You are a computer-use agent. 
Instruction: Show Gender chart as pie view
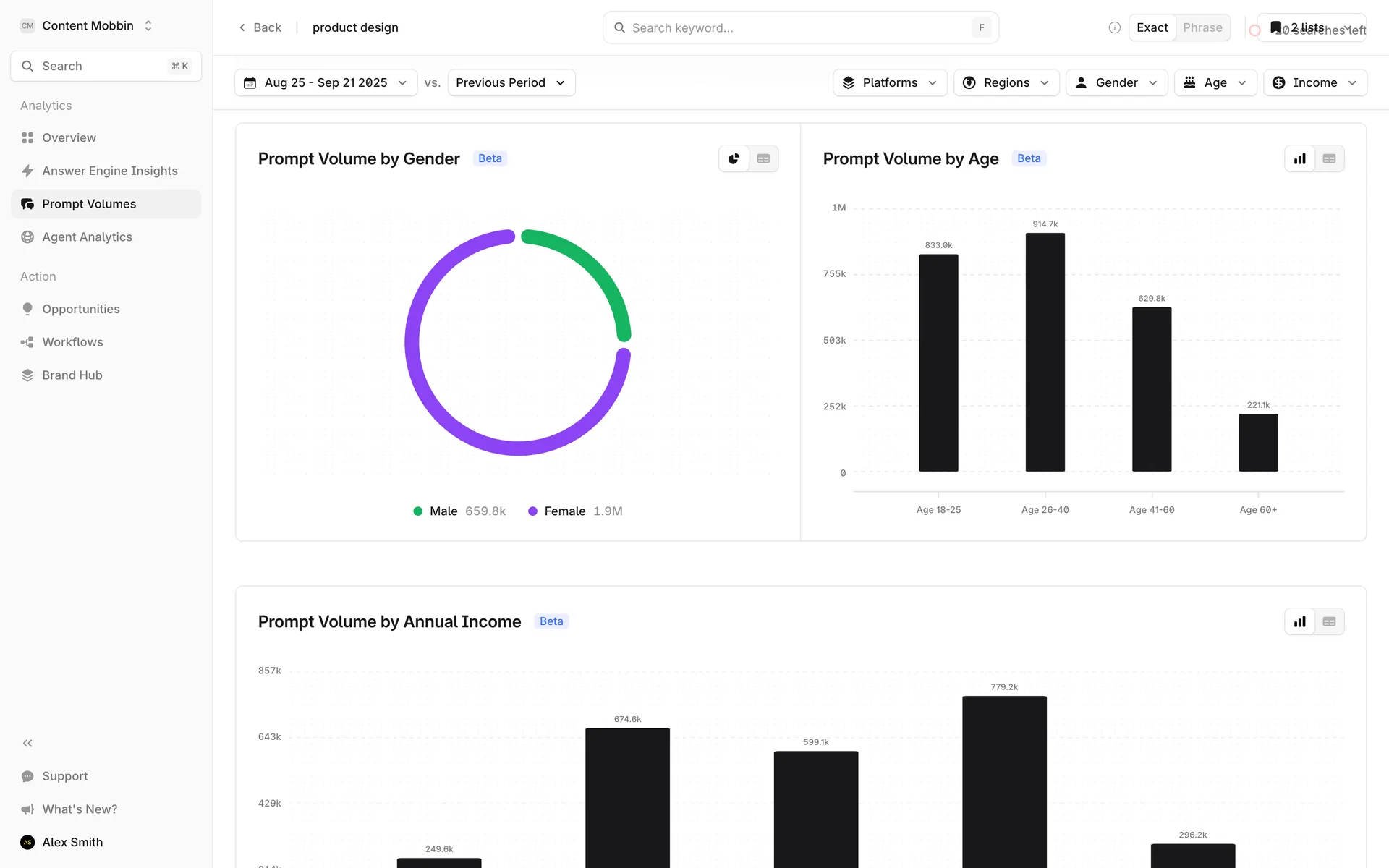point(734,158)
